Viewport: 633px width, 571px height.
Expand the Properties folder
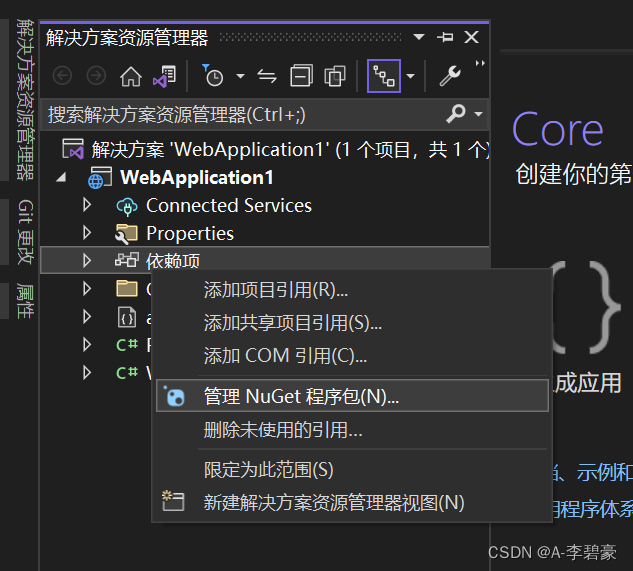tap(86, 233)
